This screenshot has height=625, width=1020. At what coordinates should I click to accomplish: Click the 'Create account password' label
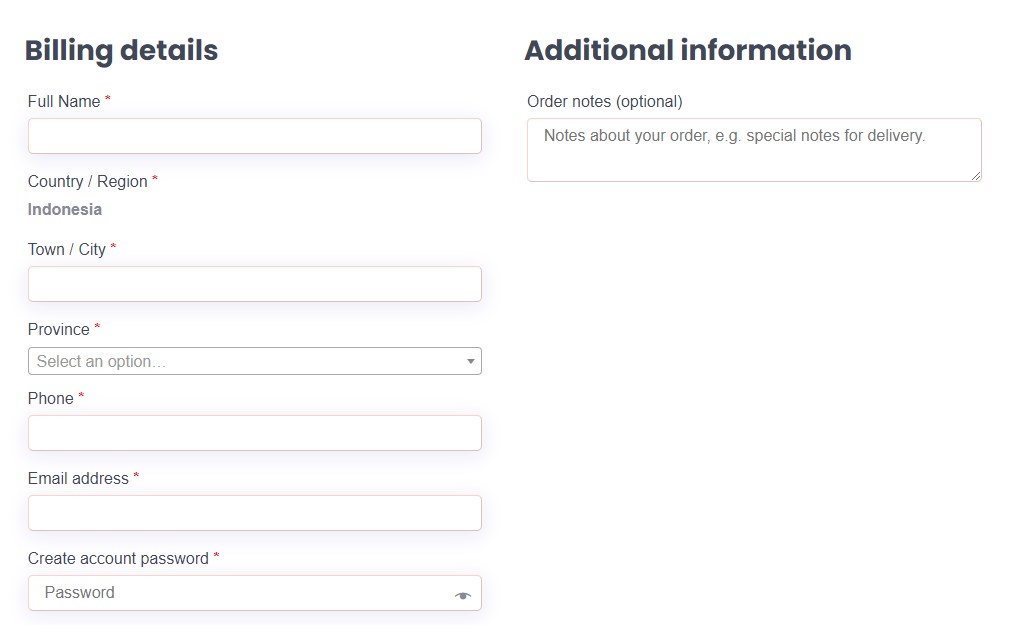point(118,559)
